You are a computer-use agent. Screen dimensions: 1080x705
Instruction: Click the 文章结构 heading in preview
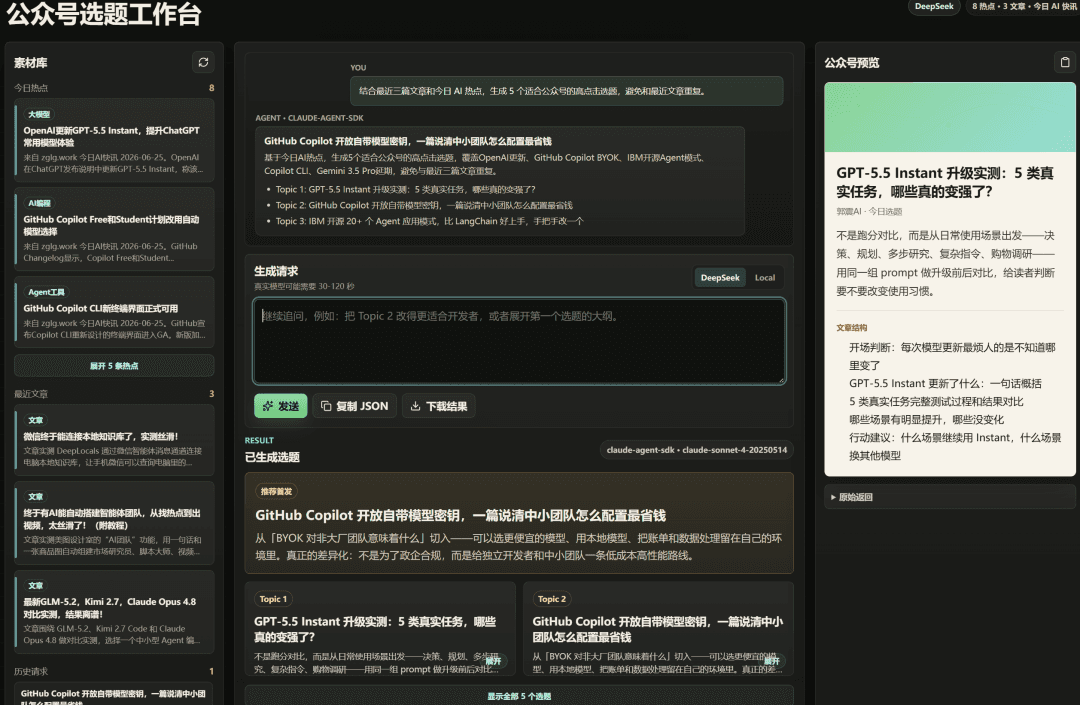point(851,328)
